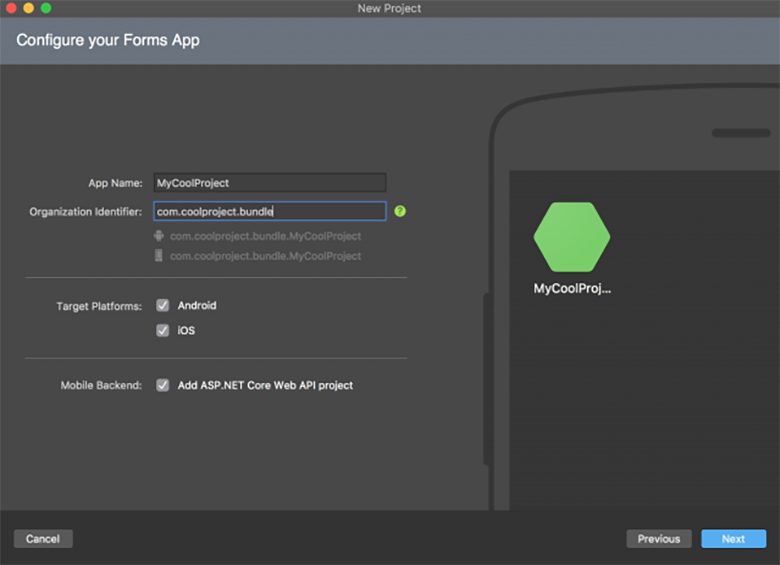This screenshot has width=780, height=565.
Task: Click the Android robot icon by bundle ID
Action: click(x=159, y=236)
